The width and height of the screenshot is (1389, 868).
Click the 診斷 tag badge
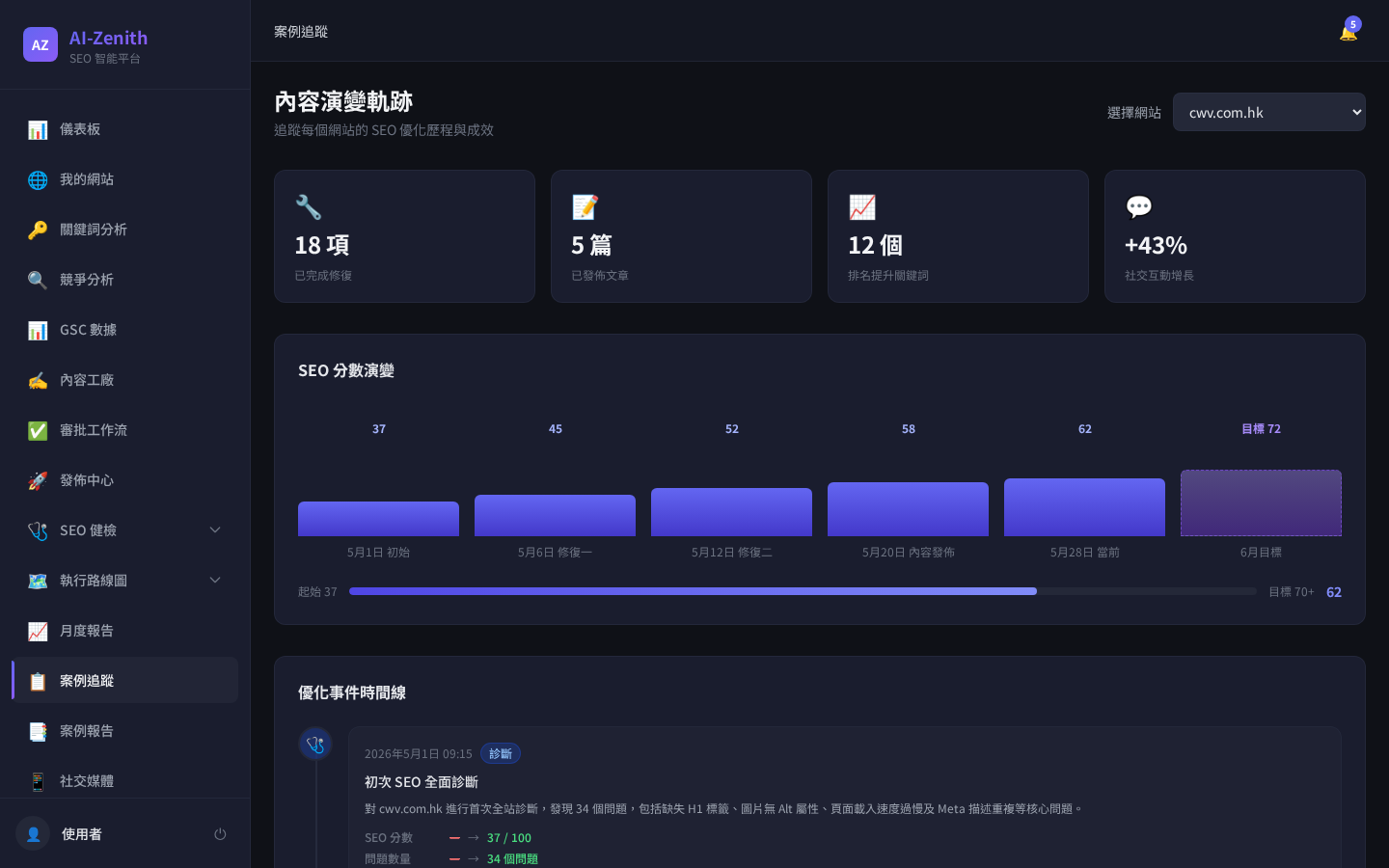click(x=501, y=753)
